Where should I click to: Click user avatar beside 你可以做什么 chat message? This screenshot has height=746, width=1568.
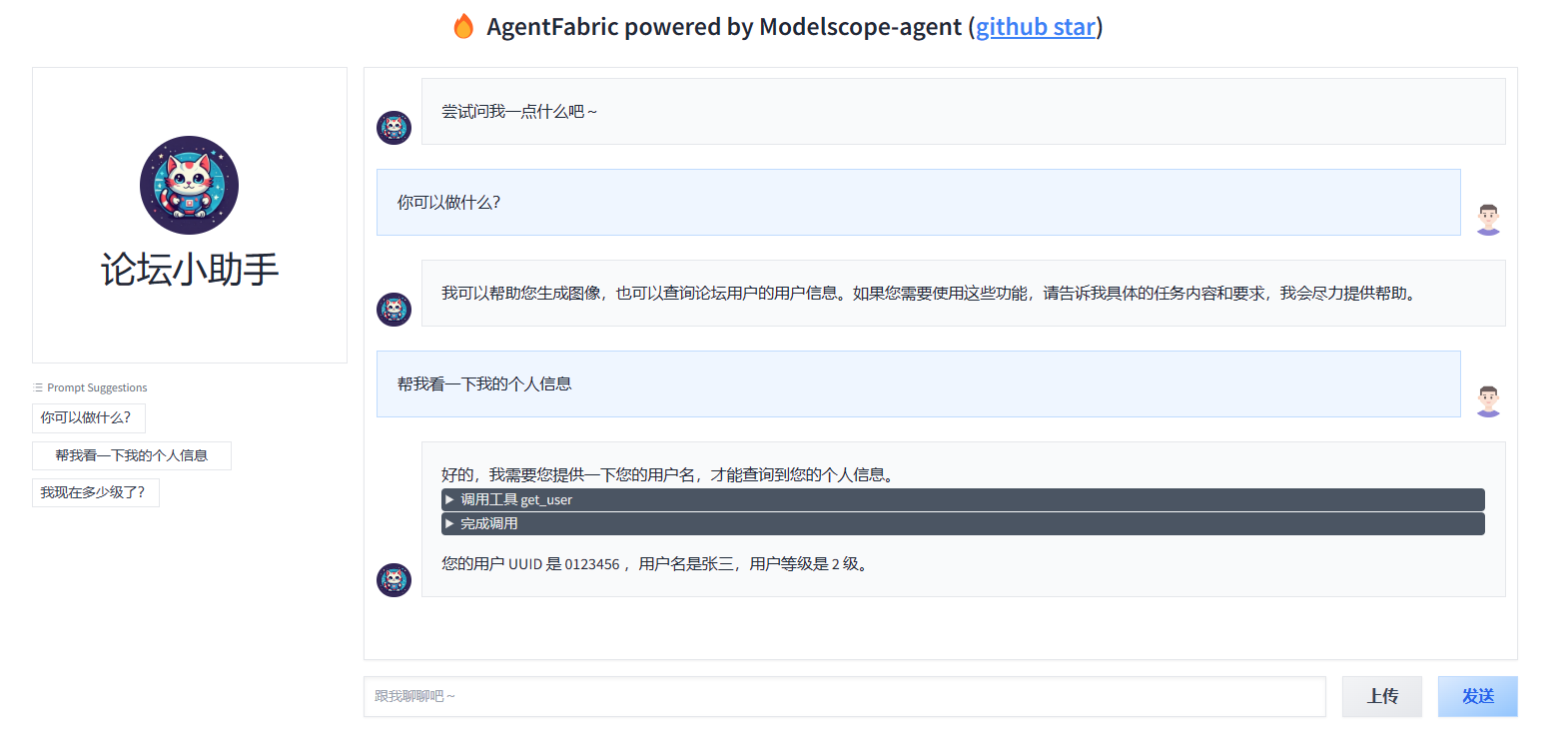pos(1488,219)
